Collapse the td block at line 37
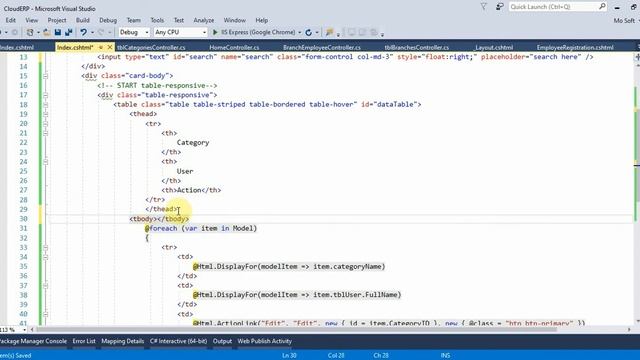Screen dimensions: 640x360 point(45,286)
